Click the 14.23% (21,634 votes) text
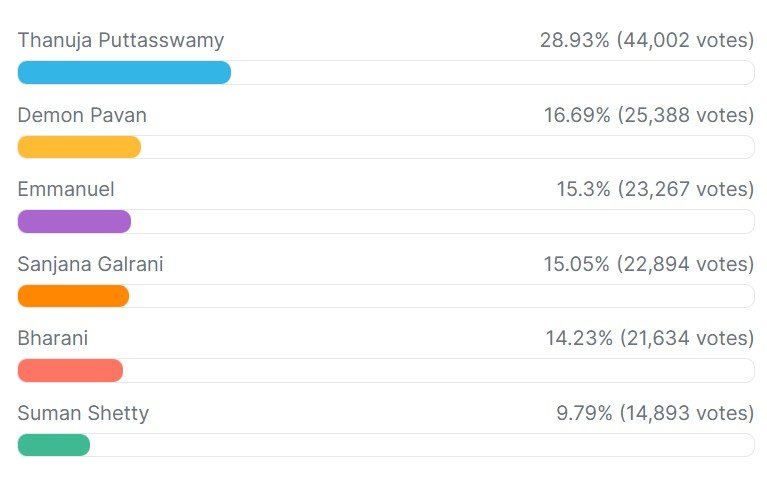767x488 pixels. 649,339
